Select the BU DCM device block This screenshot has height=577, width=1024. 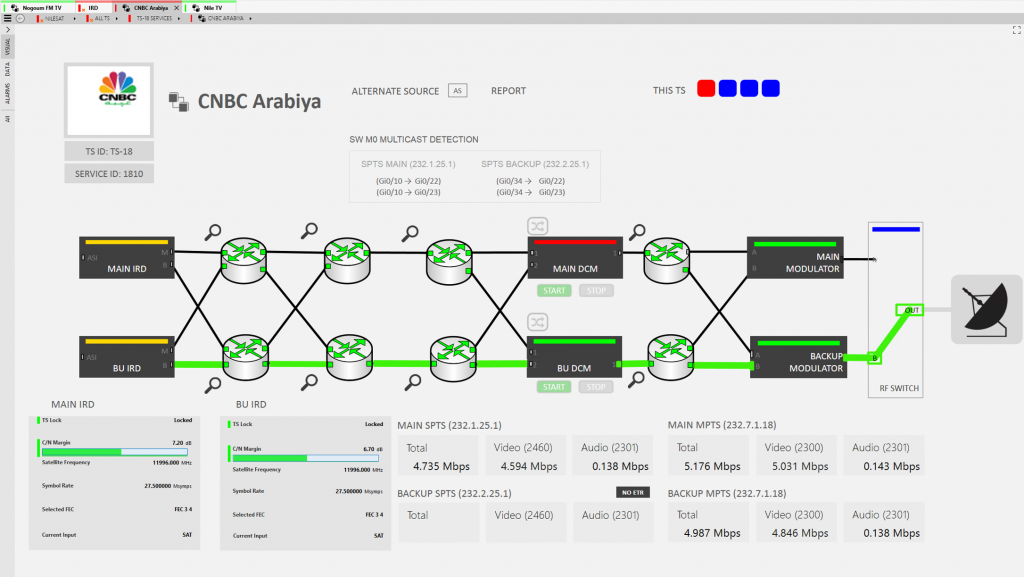[574, 356]
